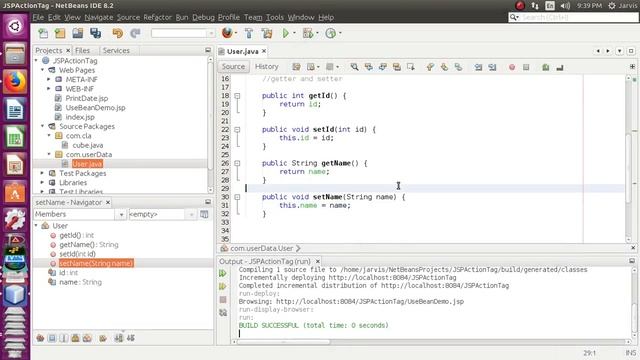Find the next occurrence via the editor toolbar
The width and height of the screenshot is (640, 360).
click(382, 67)
